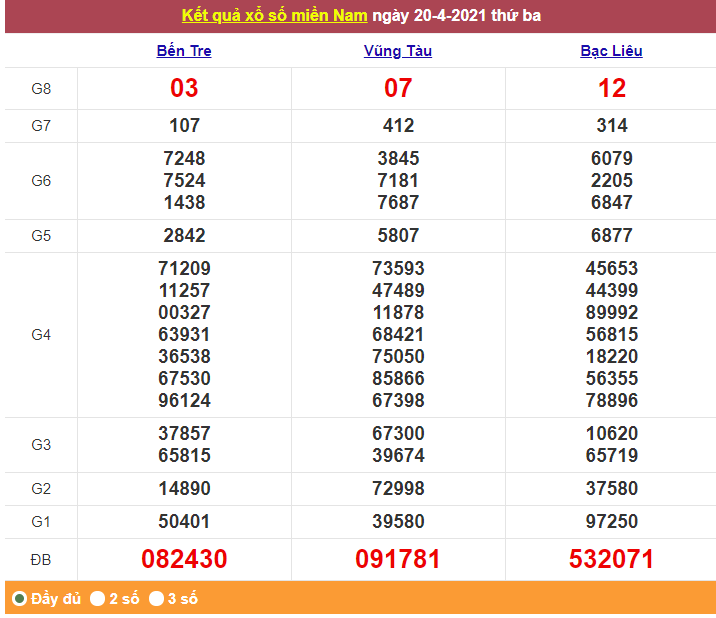Screen dimensions: 716x618
Task: Click Bến Tre G1 number 50401
Action: point(184,522)
